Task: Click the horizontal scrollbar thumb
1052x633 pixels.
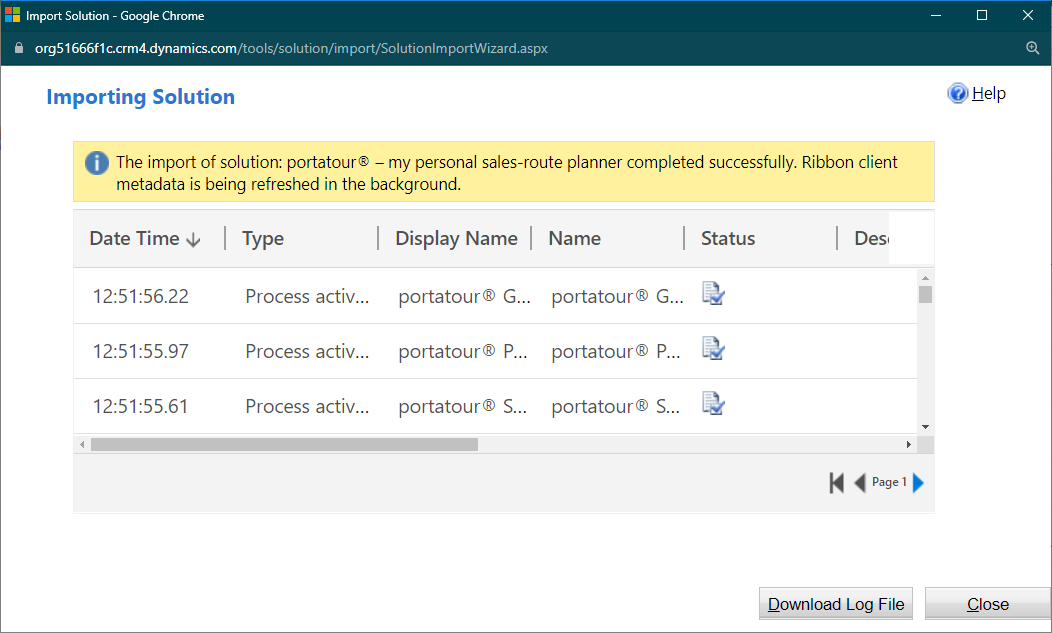Action: point(284,444)
